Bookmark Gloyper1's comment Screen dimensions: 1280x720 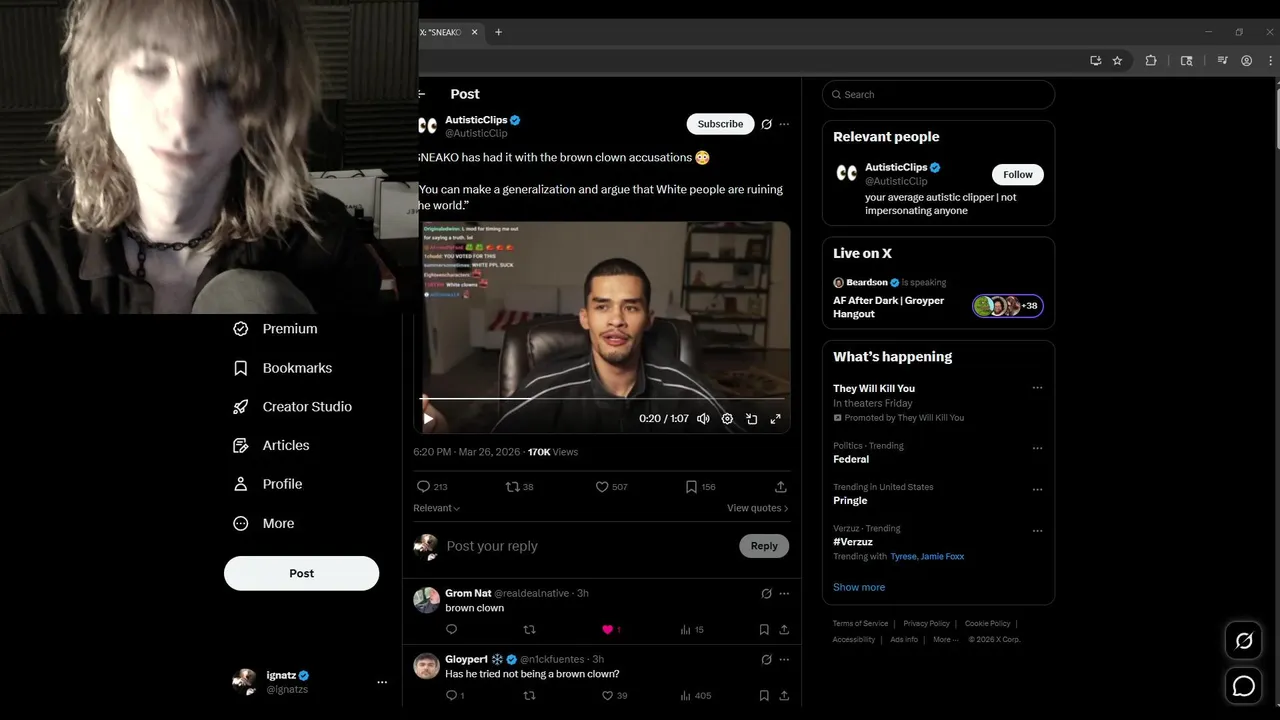coord(764,695)
